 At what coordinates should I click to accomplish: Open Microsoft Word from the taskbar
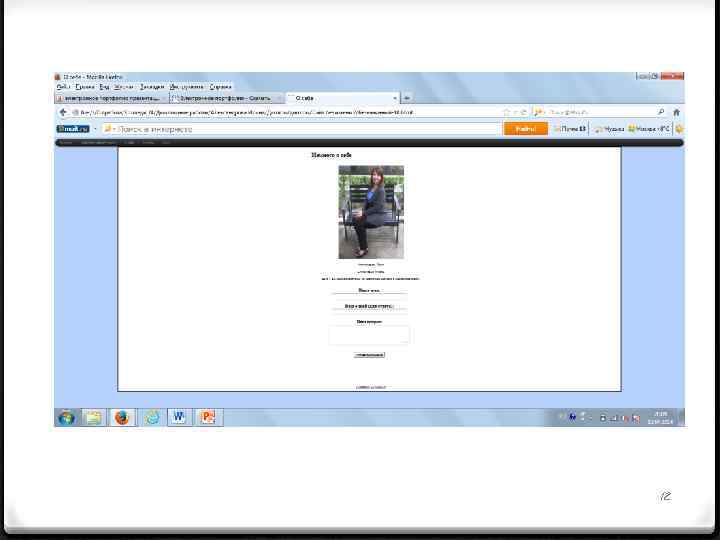179,417
